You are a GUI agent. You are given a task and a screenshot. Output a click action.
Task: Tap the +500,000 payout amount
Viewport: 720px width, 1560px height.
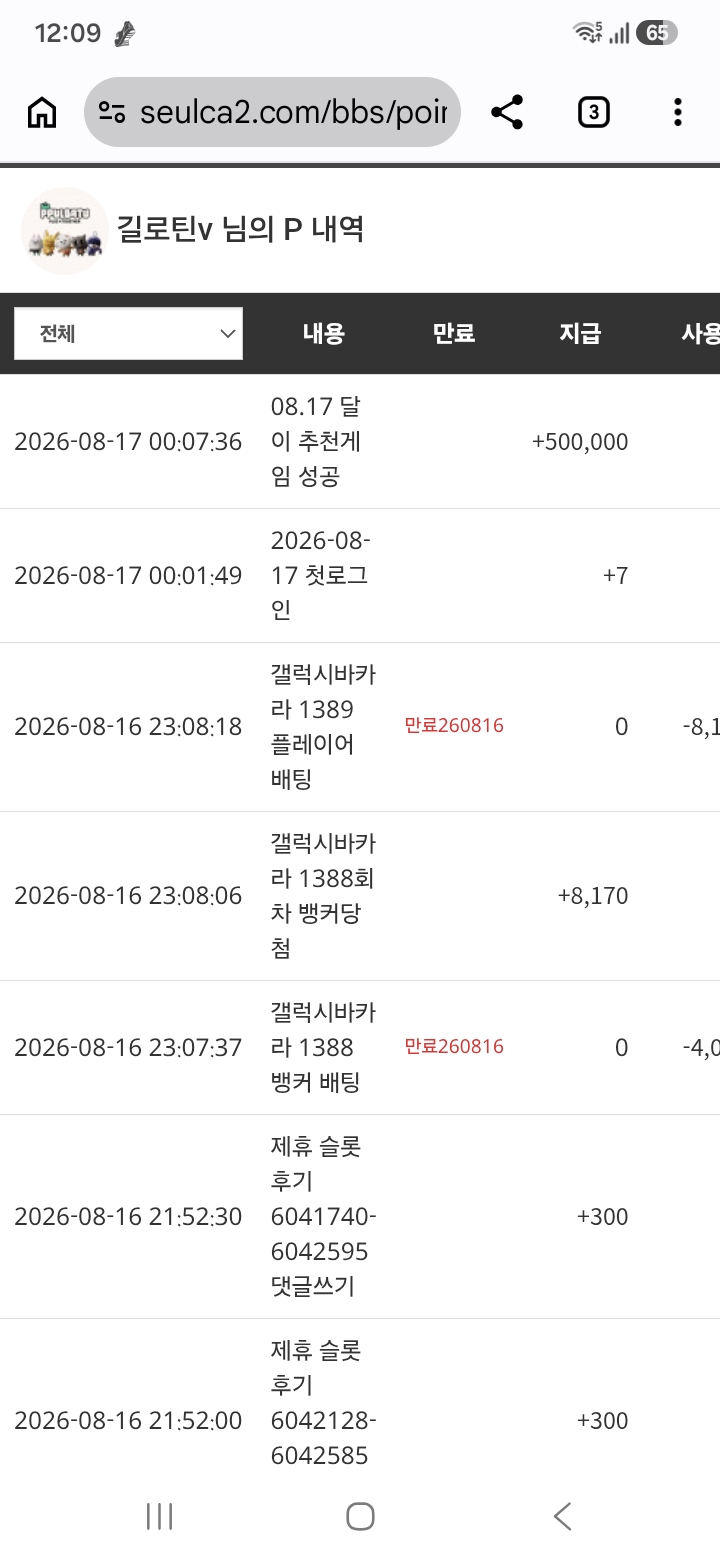coord(580,442)
